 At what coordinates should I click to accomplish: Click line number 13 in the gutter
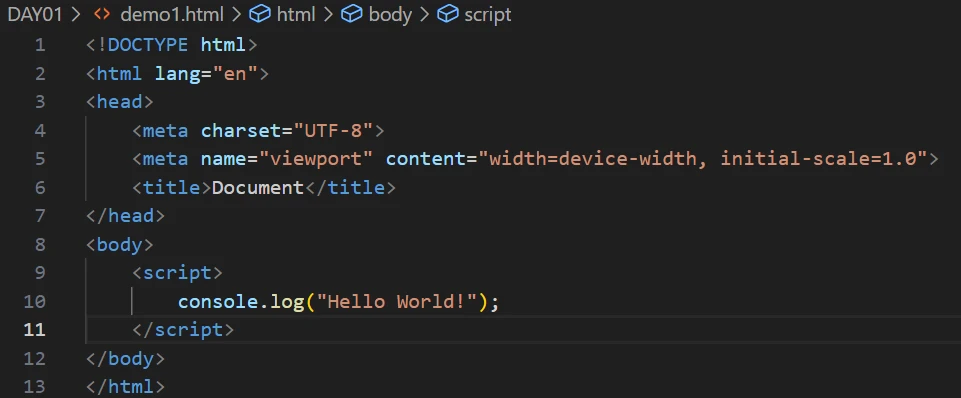click(34, 387)
